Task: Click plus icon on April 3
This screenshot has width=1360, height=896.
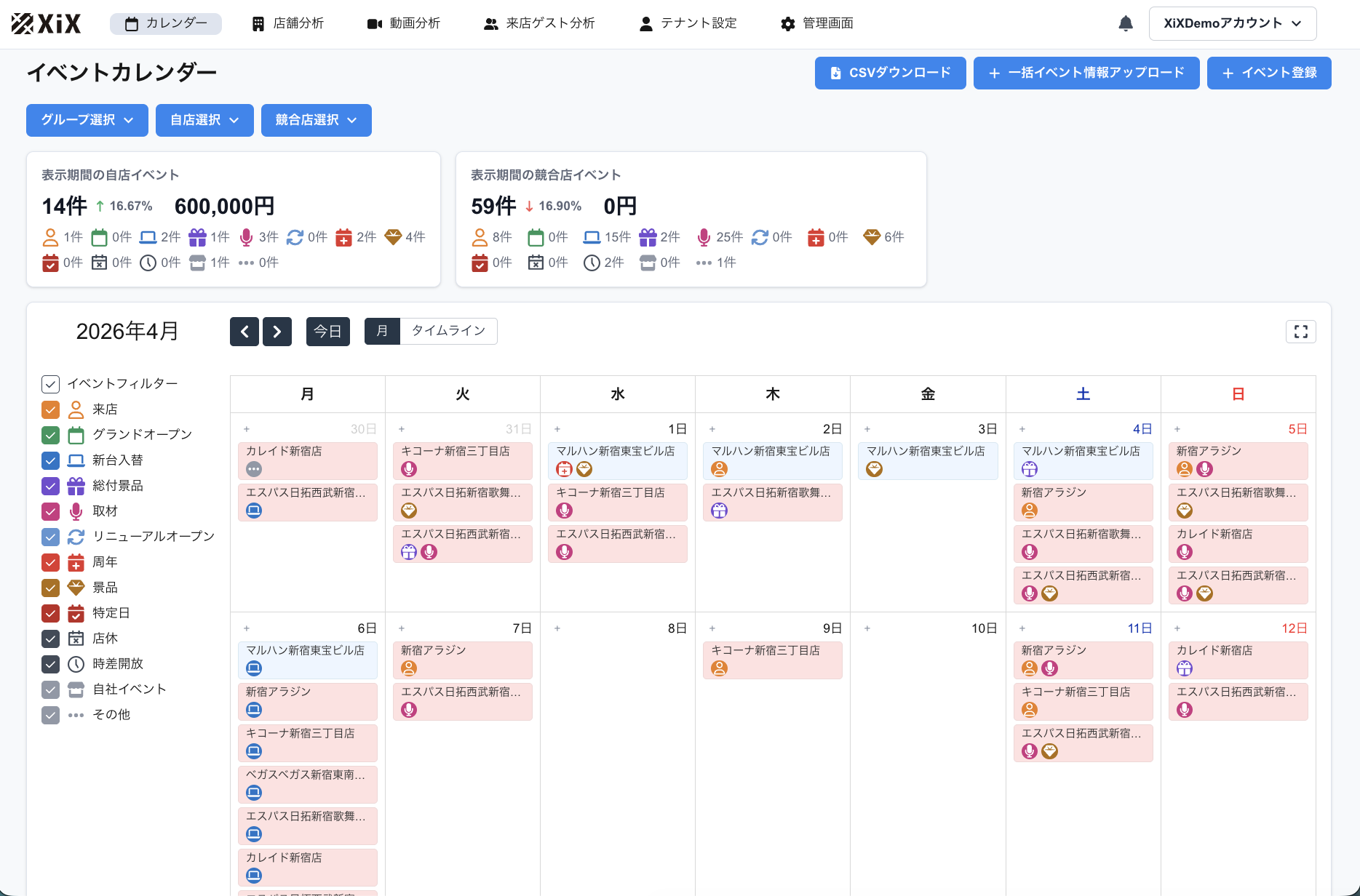Action: (867, 429)
